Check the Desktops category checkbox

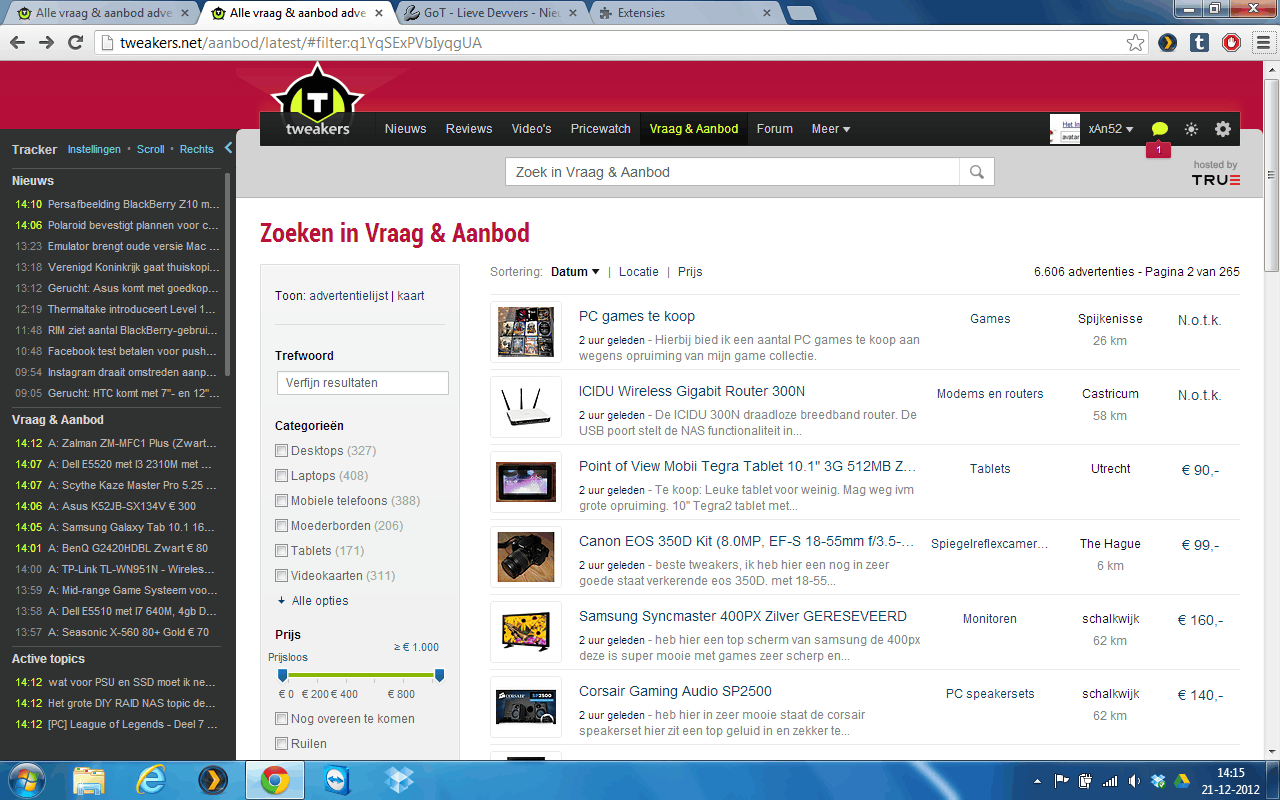pyautogui.click(x=281, y=450)
